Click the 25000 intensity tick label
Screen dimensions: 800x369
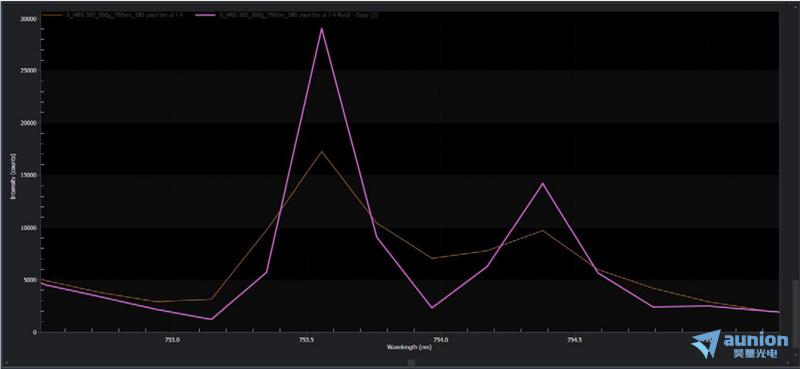click(x=29, y=71)
